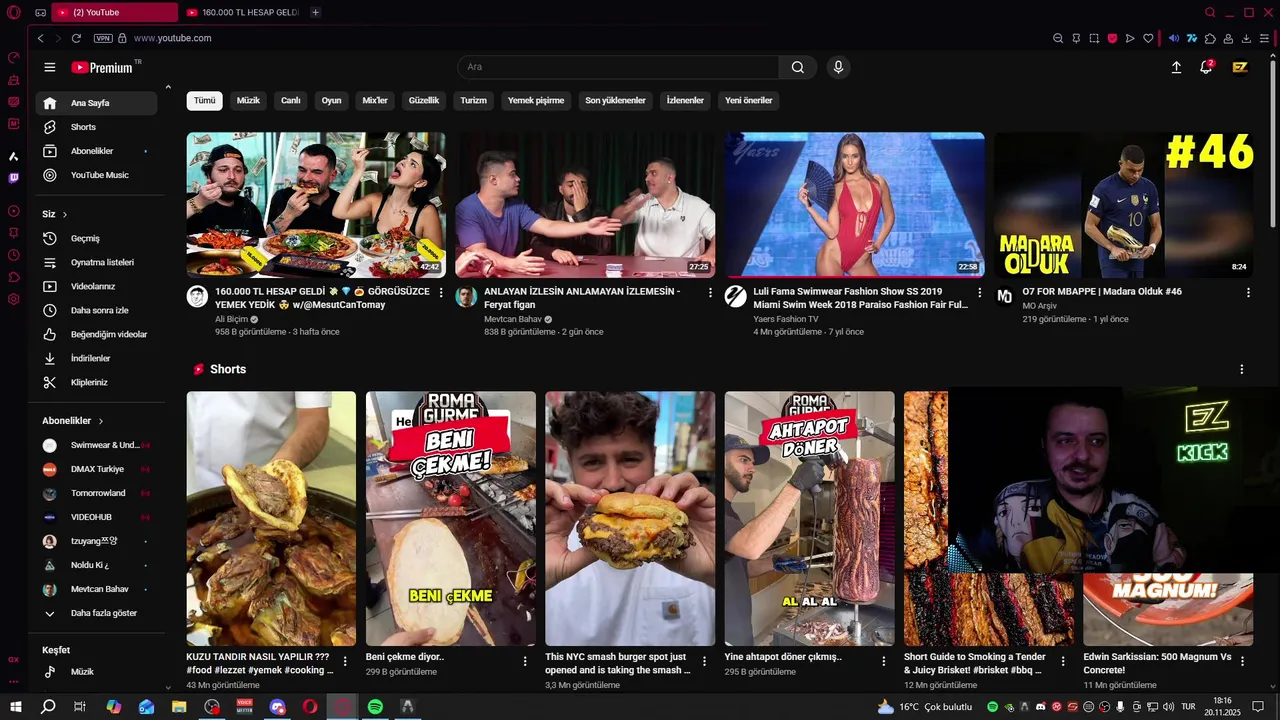Click the search magnifier button

point(797,67)
